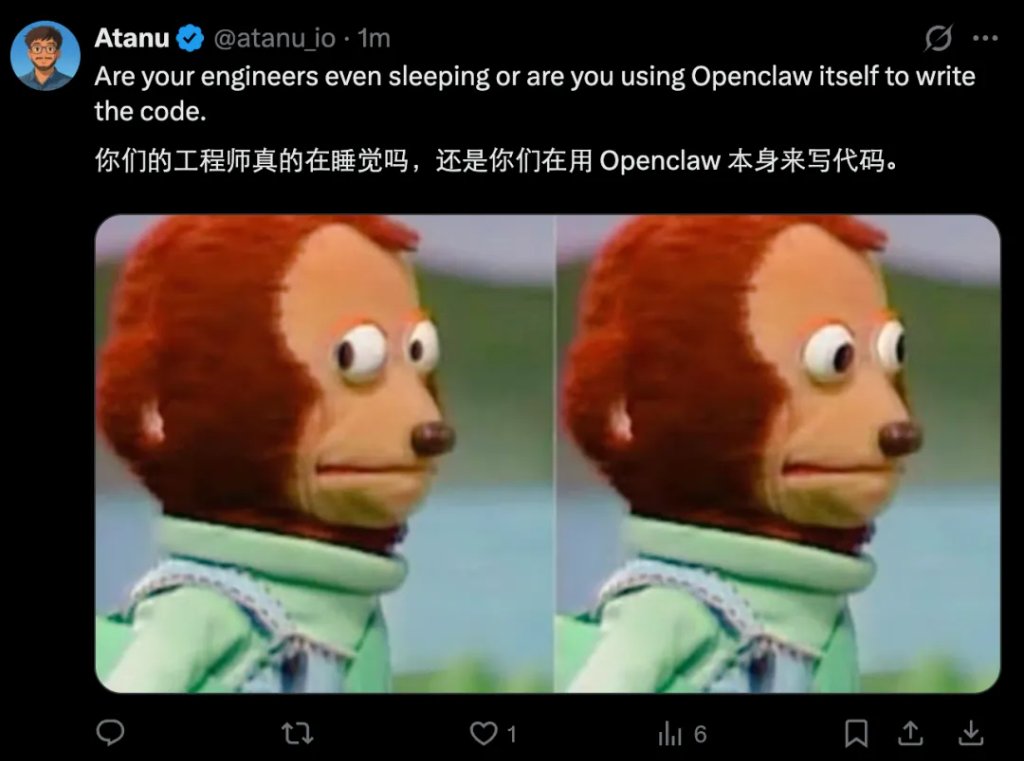This screenshot has width=1024, height=761.
Task: Click the English tweet text about Openclaw
Action: click(534, 94)
